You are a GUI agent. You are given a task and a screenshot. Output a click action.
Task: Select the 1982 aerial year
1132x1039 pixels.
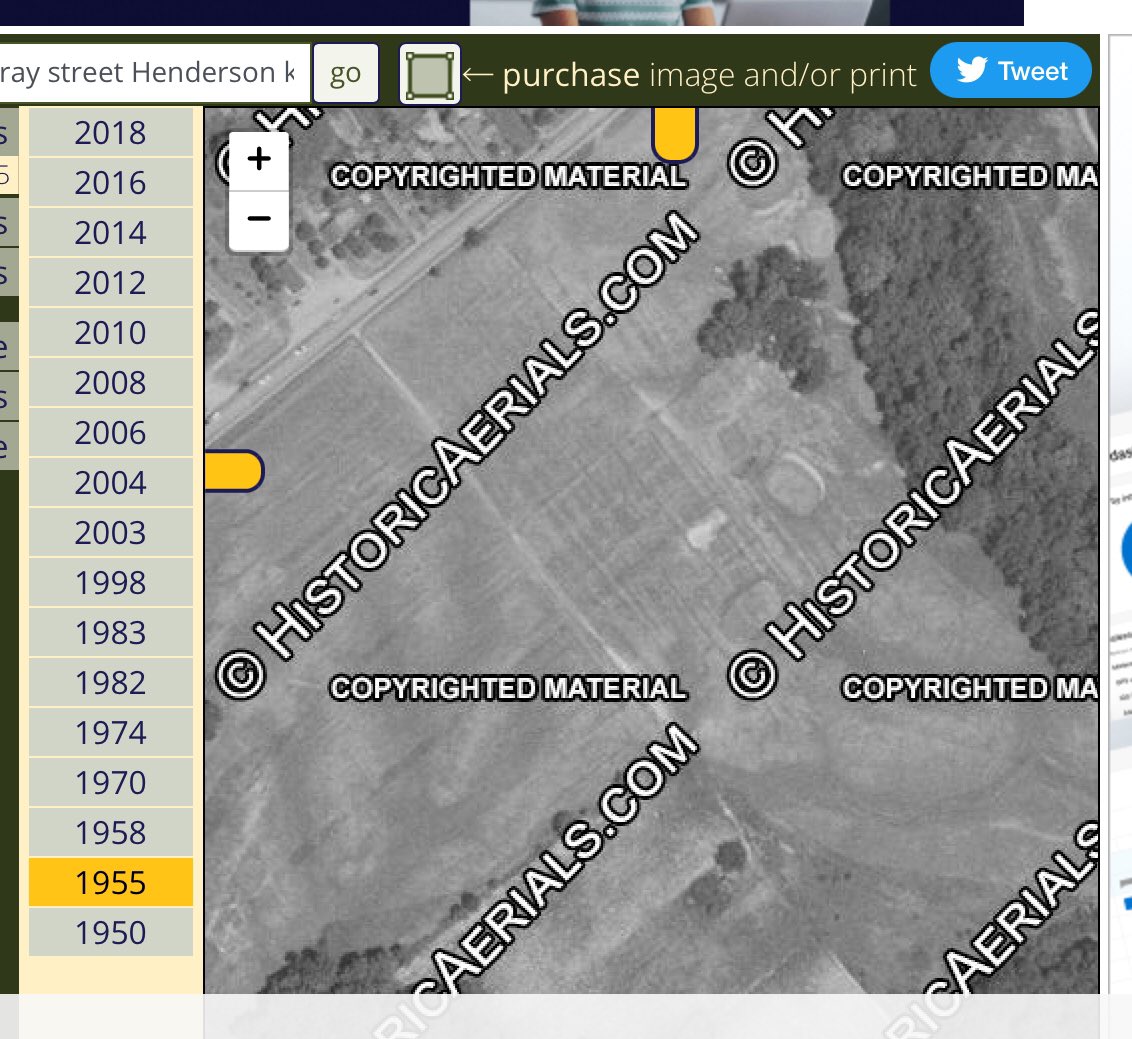tap(110, 682)
